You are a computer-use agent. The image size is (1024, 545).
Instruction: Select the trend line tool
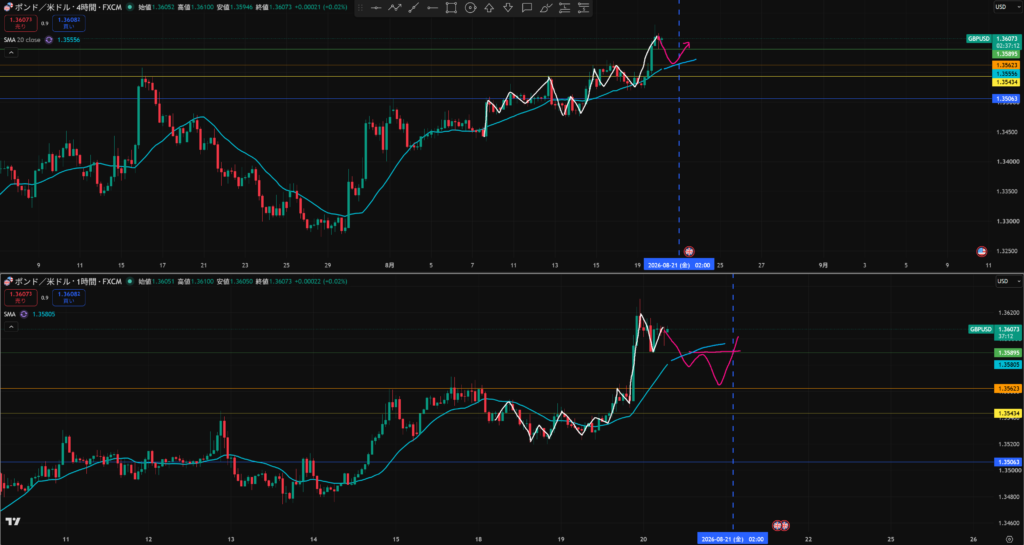[x=413, y=8]
